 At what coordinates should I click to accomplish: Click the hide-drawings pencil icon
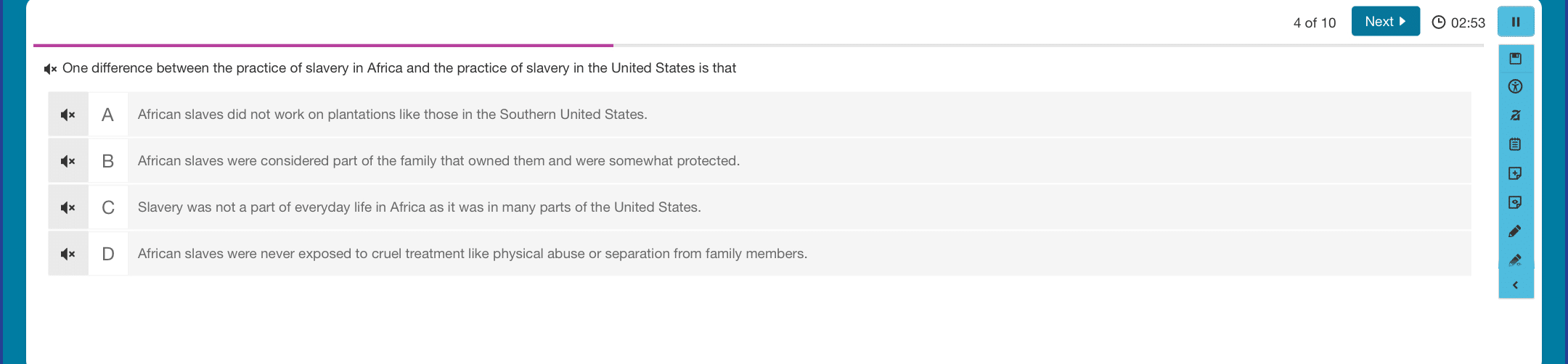pyautogui.click(x=1515, y=260)
